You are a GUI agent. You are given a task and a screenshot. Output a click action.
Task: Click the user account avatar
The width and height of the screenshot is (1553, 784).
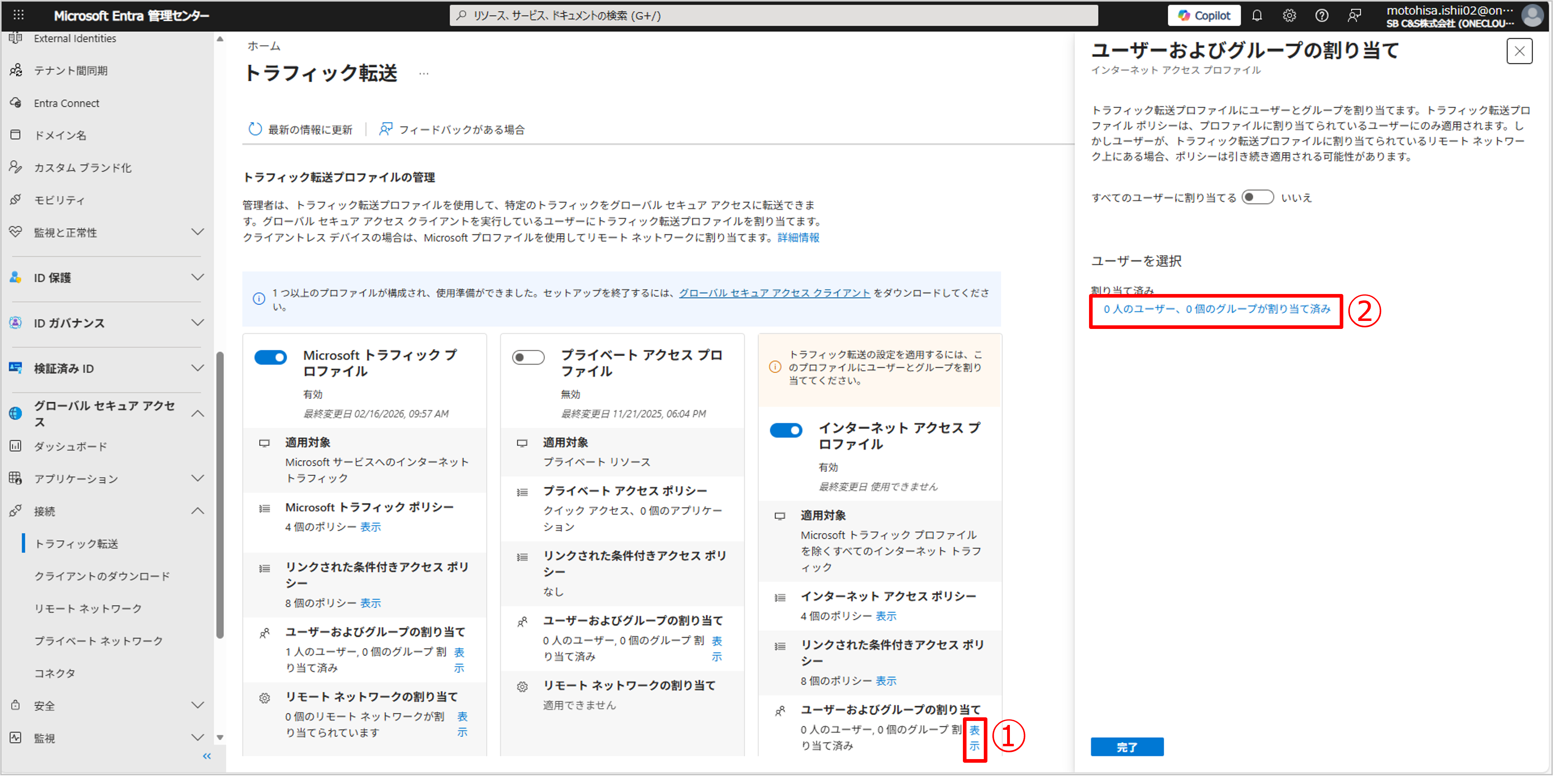1532,16
